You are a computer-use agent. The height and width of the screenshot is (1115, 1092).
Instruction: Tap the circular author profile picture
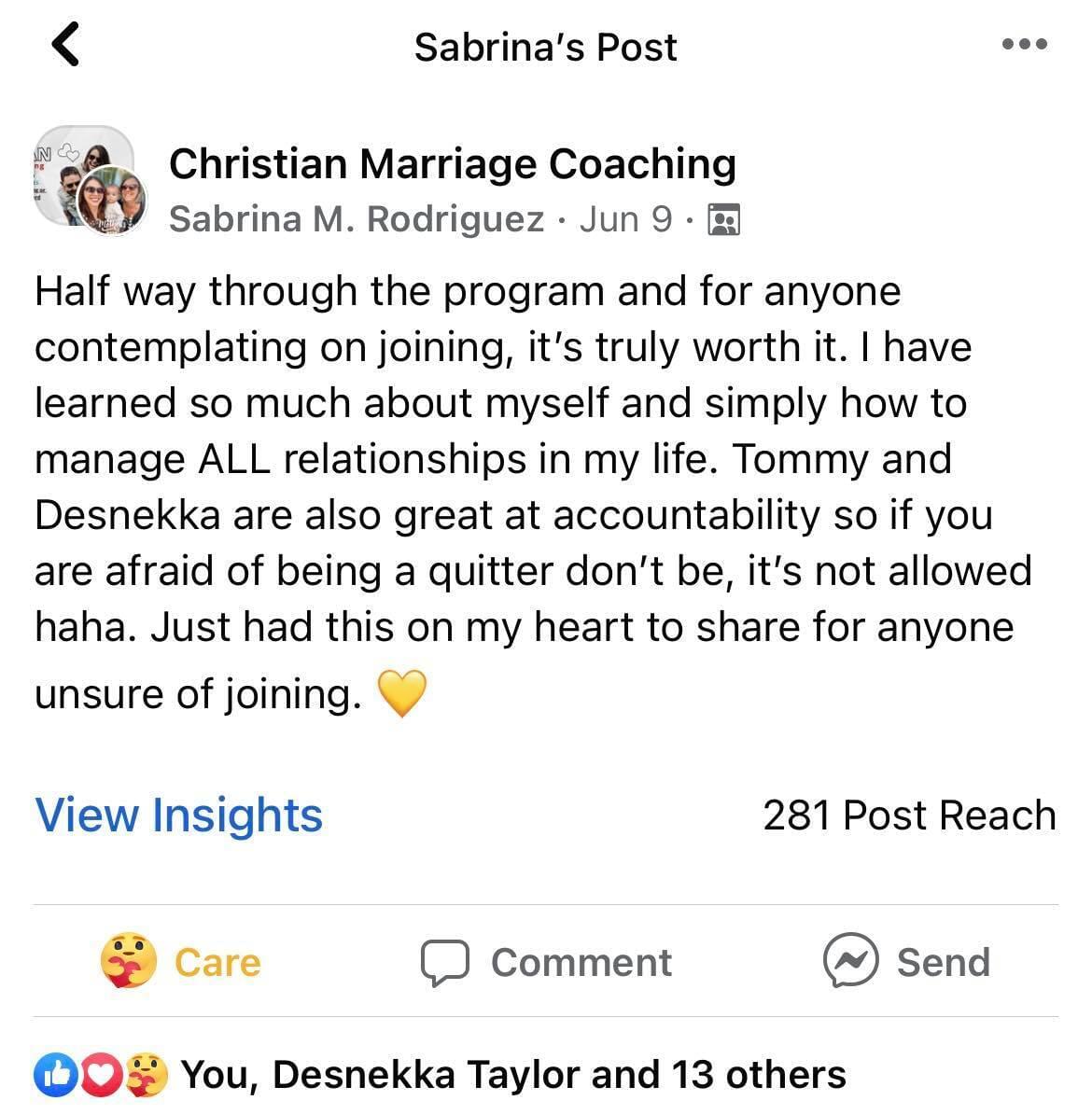(x=112, y=200)
